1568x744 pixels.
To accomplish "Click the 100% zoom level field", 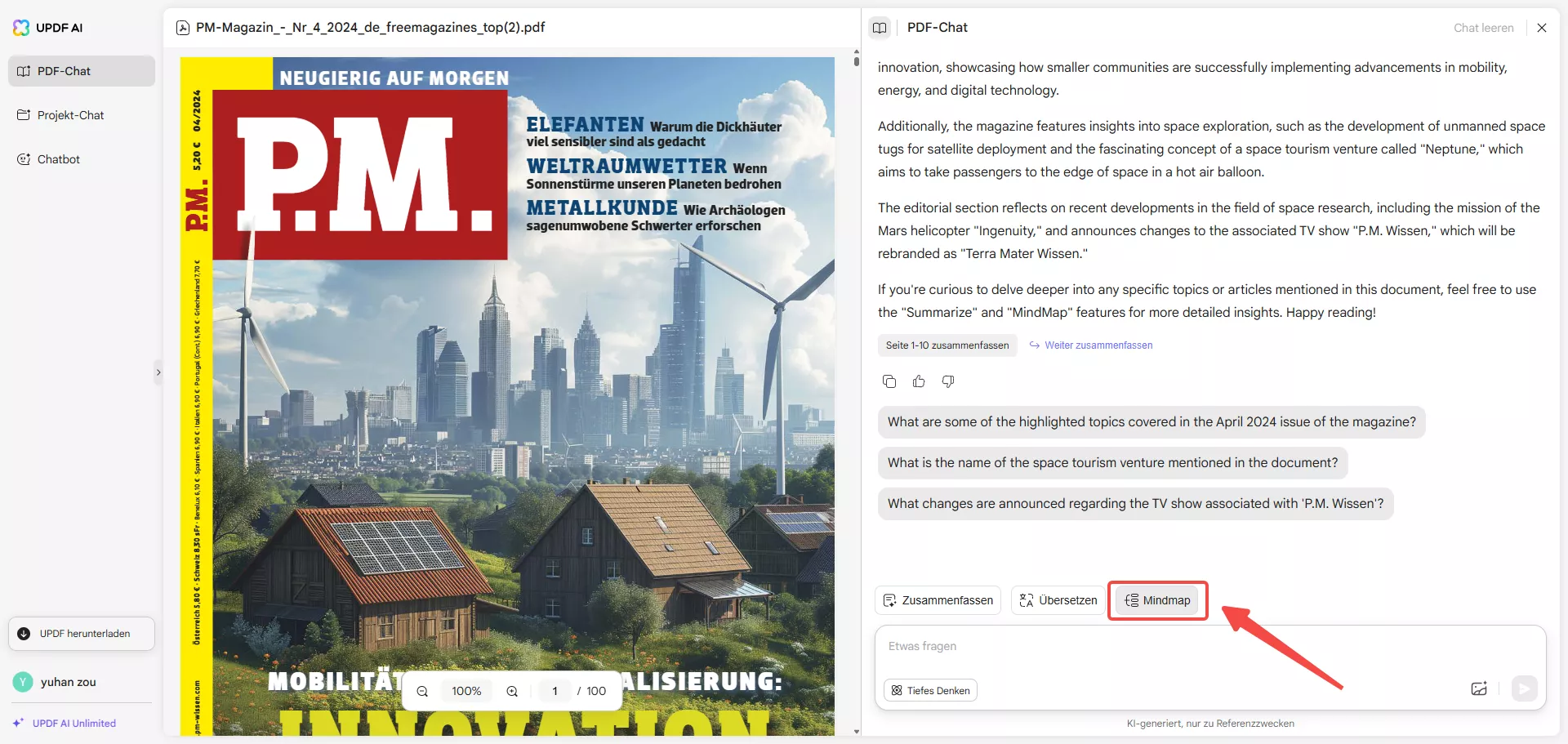I will click(x=466, y=691).
